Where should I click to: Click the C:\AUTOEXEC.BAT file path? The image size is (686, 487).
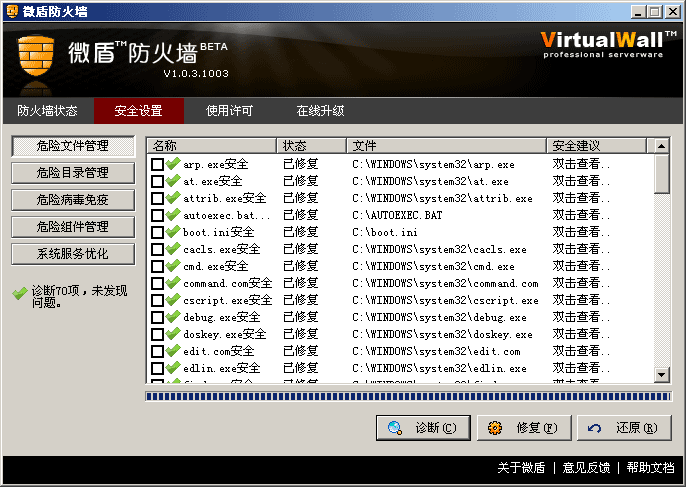point(397,215)
